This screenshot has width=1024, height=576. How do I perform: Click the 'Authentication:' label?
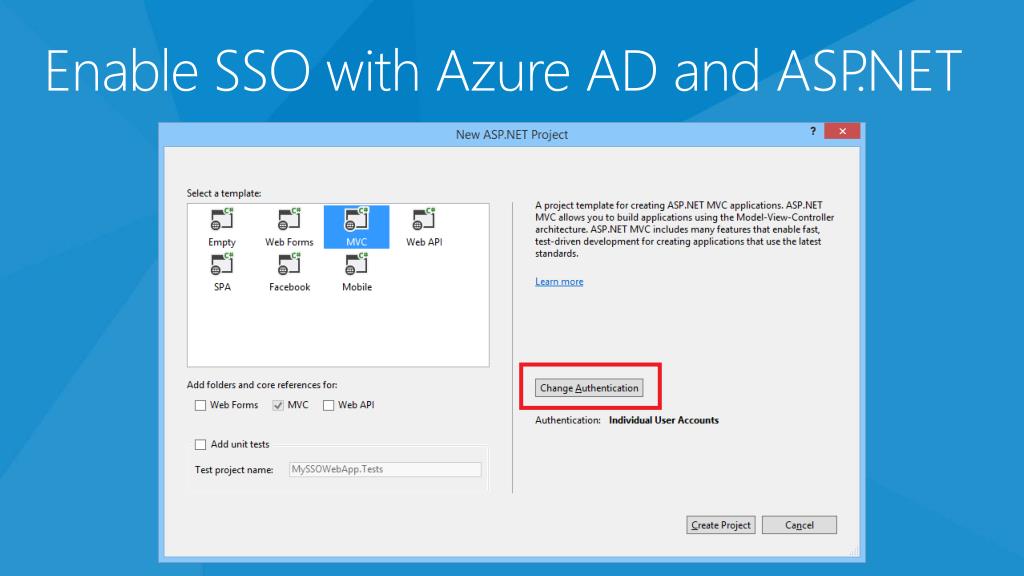click(568, 420)
